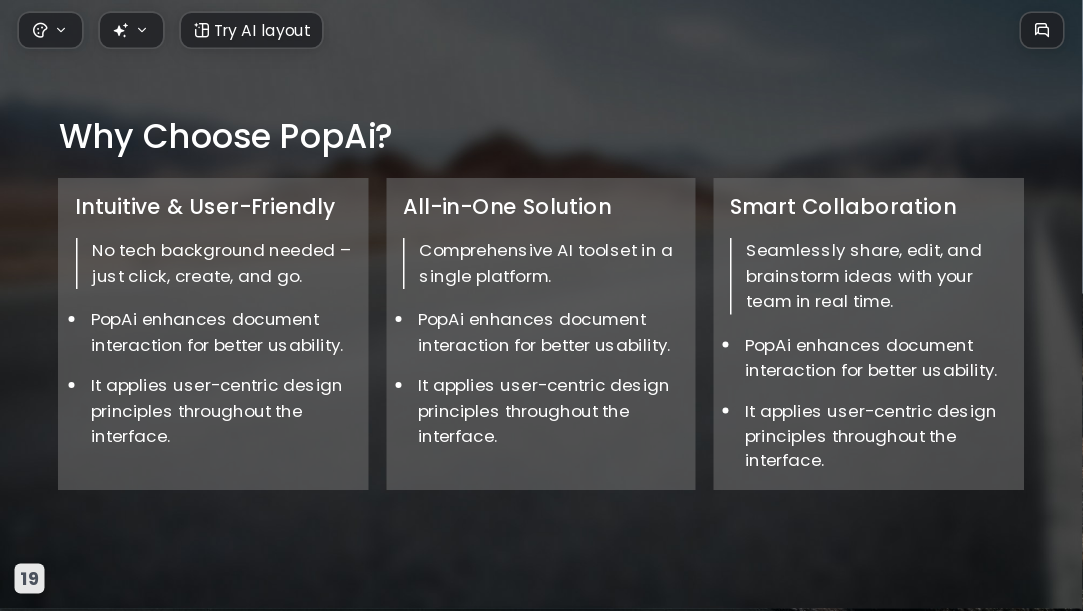Open the theme palette dropdown
This screenshot has width=1083, height=611.
point(50,30)
